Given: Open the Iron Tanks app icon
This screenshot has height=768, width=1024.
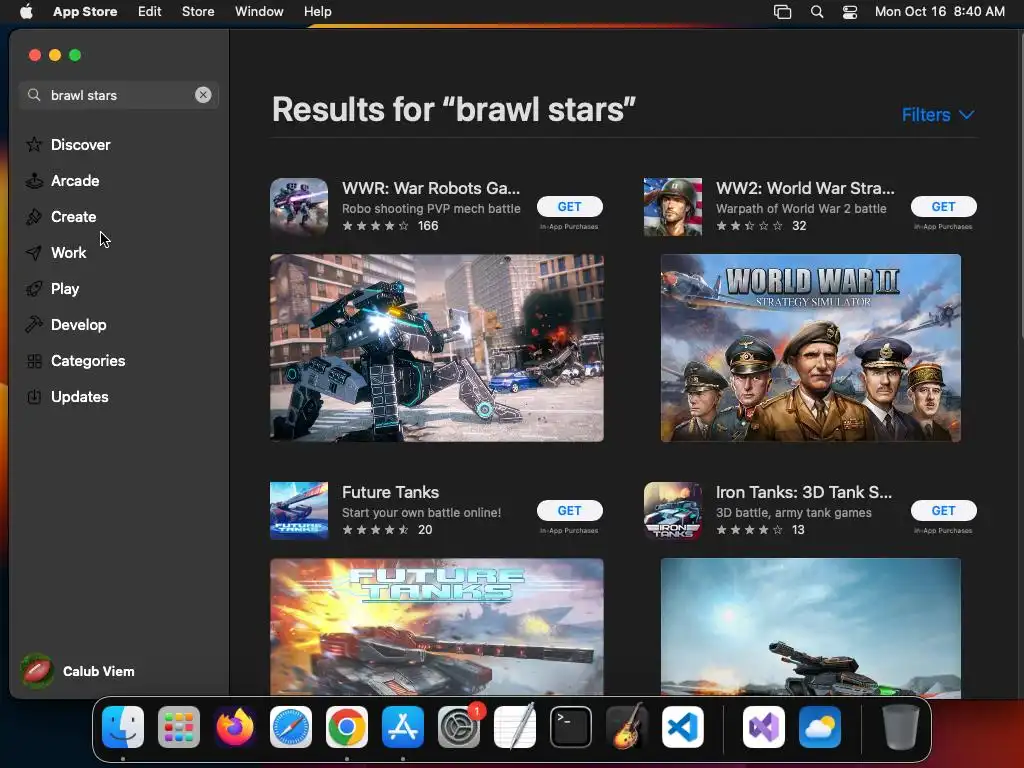Looking at the screenshot, I should click(x=673, y=511).
